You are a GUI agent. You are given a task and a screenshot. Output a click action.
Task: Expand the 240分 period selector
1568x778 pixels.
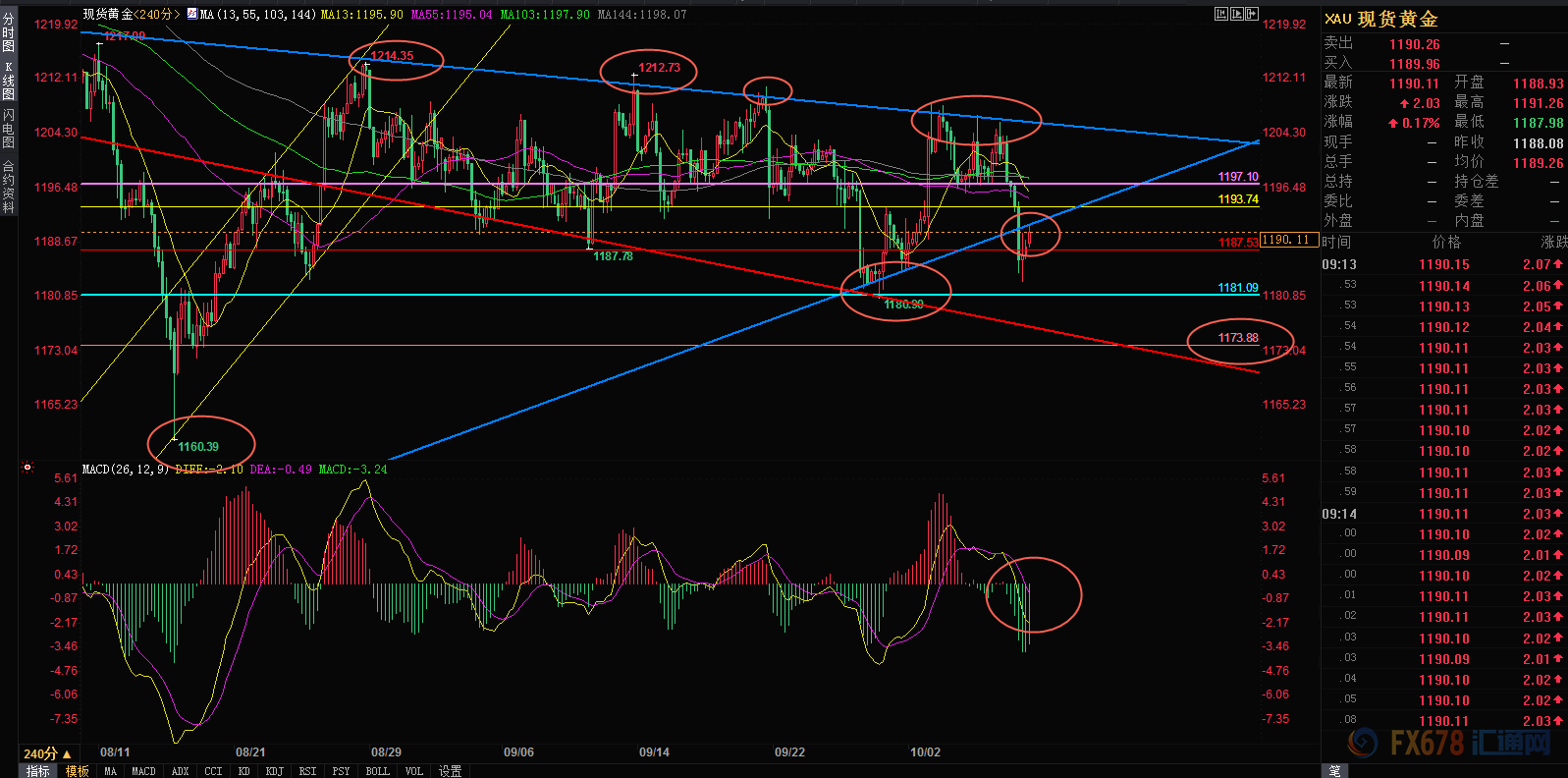(x=47, y=753)
